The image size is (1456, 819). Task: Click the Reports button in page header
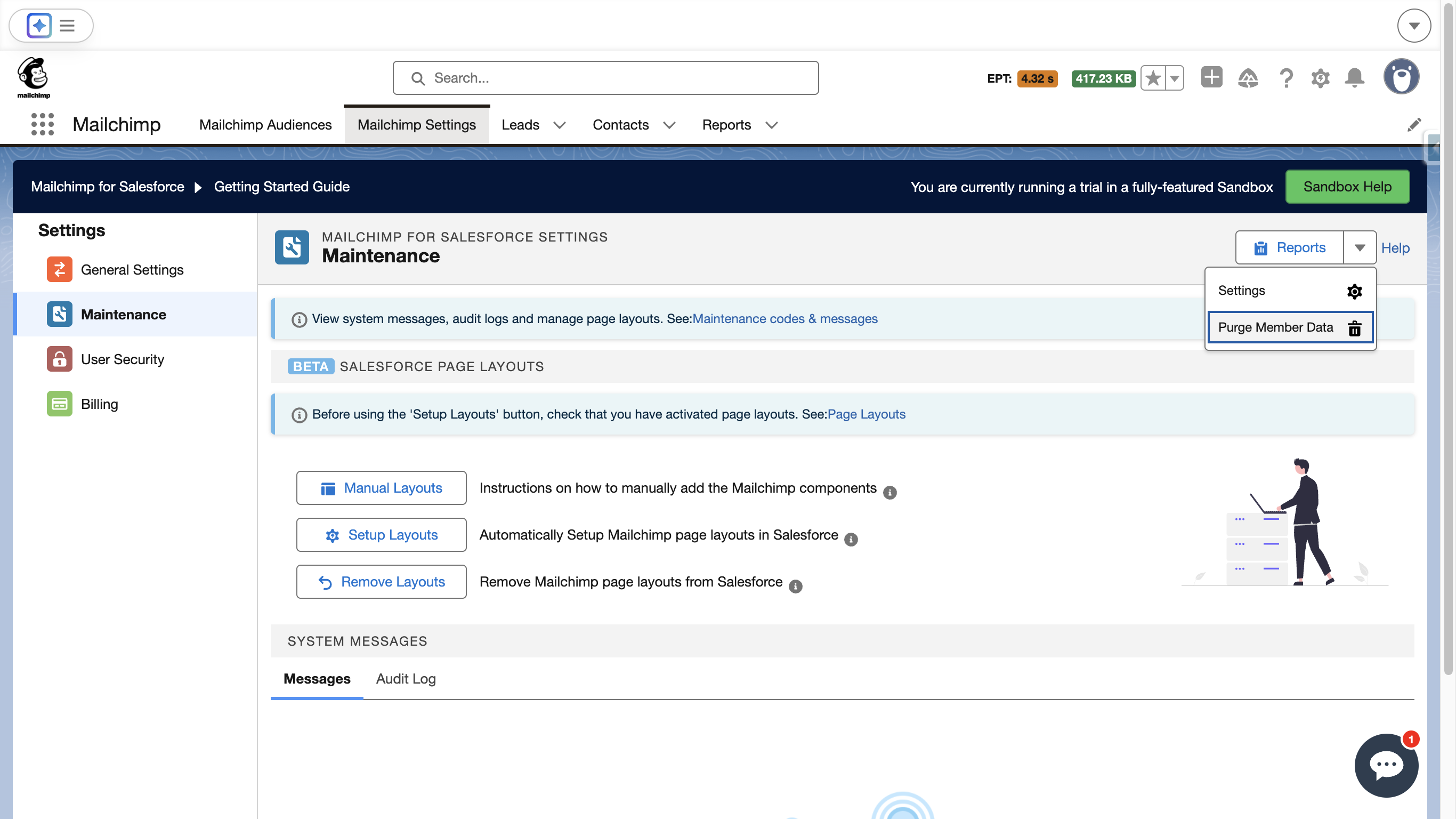(1289, 248)
